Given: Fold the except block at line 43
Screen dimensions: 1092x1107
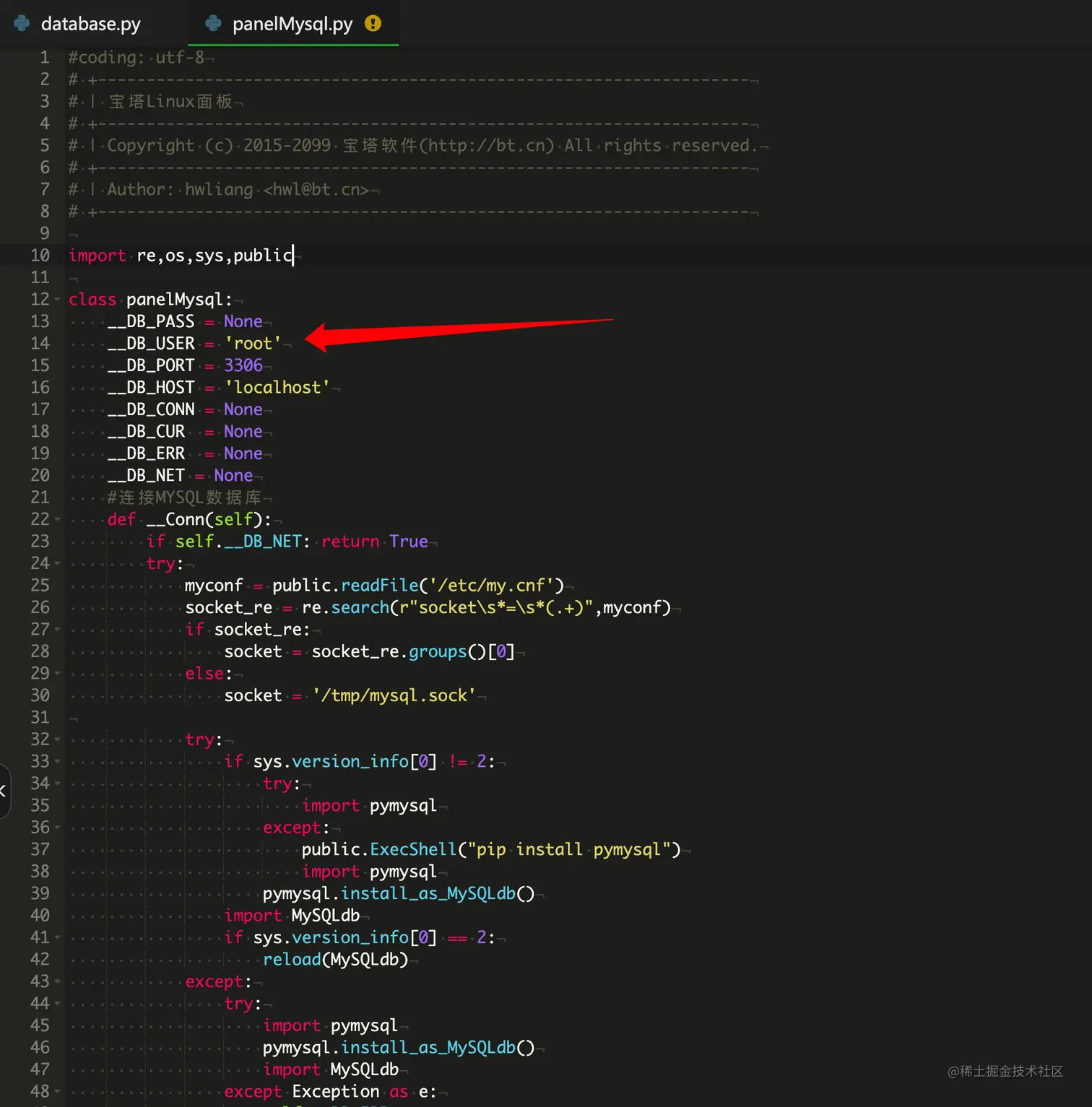Looking at the screenshot, I should [x=57, y=981].
